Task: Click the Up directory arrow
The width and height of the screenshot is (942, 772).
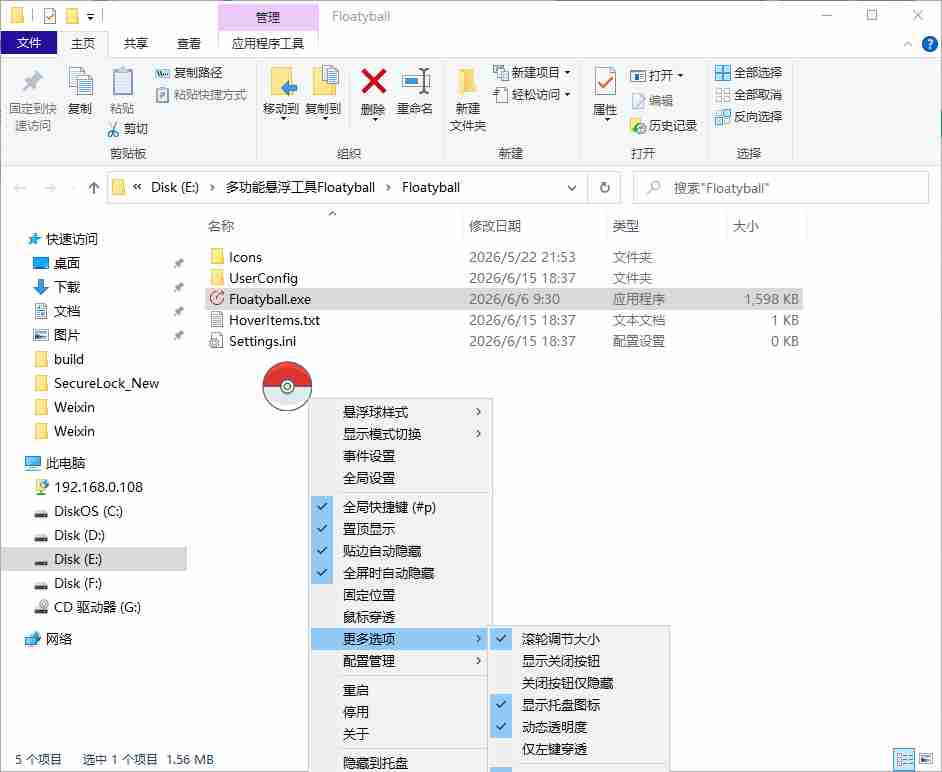Action: pos(93,188)
